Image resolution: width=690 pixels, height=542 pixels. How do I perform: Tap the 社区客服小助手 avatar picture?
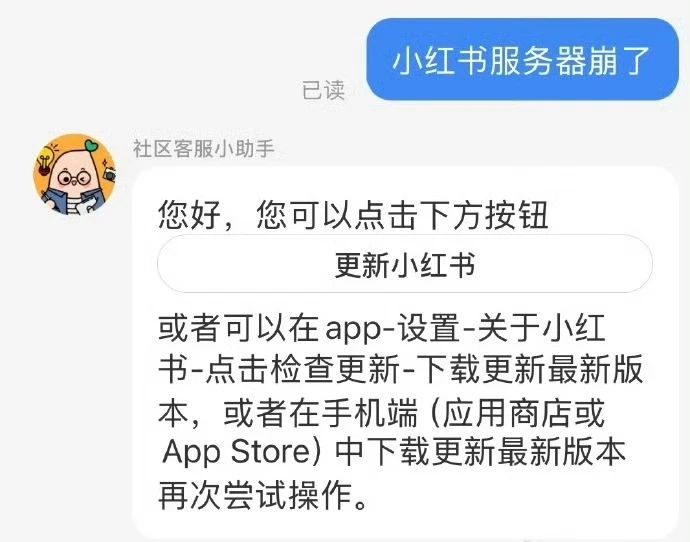75,175
